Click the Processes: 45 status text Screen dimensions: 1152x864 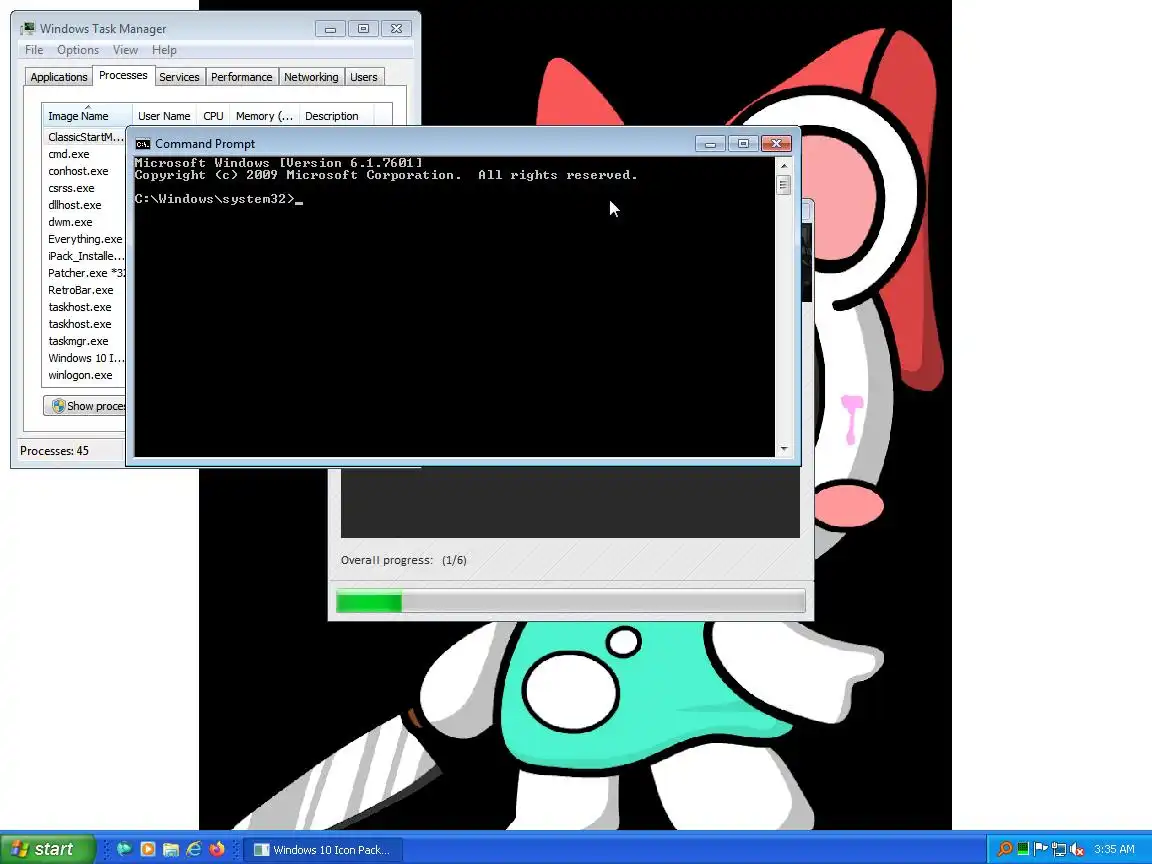click(x=54, y=450)
